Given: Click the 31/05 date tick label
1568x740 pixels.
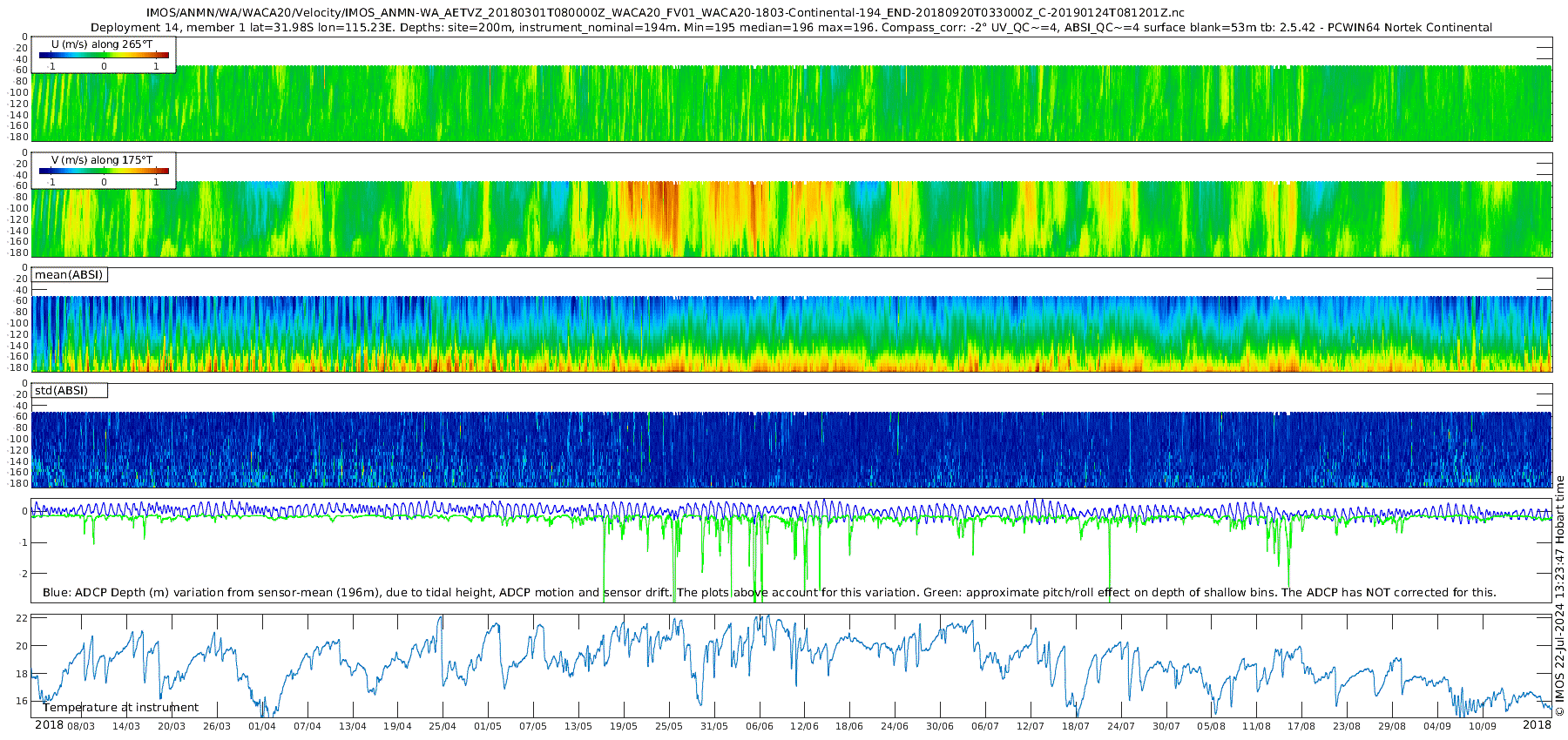Looking at the screenshot, I should pos(714,726).
